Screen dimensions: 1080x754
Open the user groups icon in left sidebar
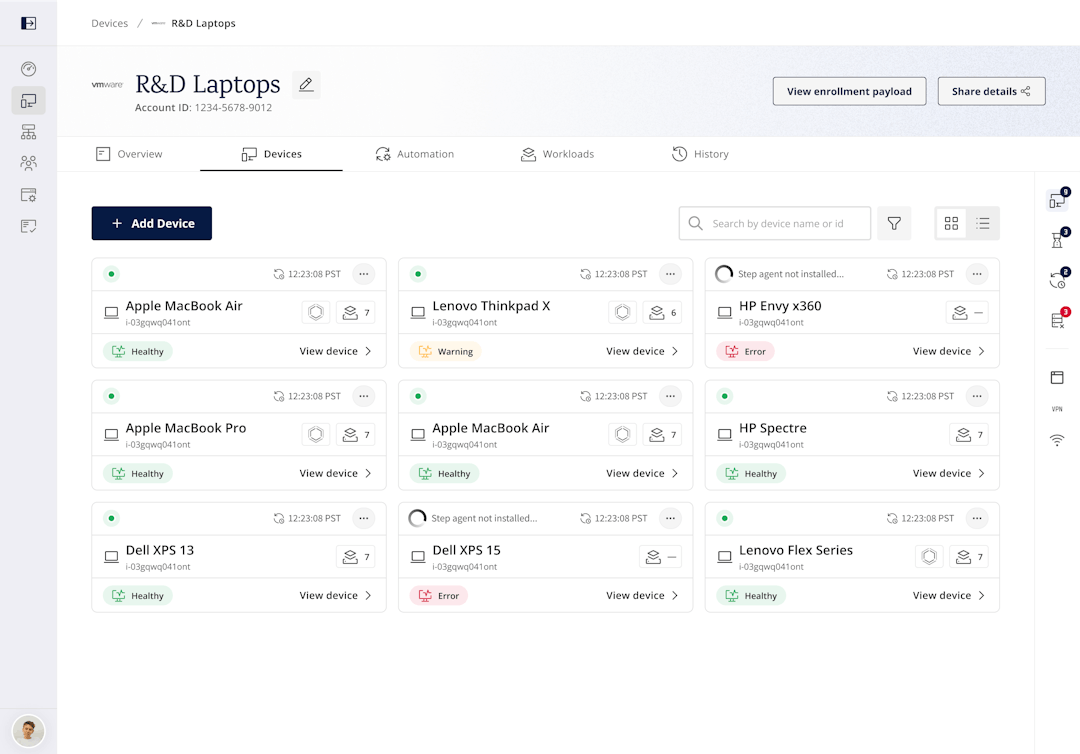coord(28,163)
